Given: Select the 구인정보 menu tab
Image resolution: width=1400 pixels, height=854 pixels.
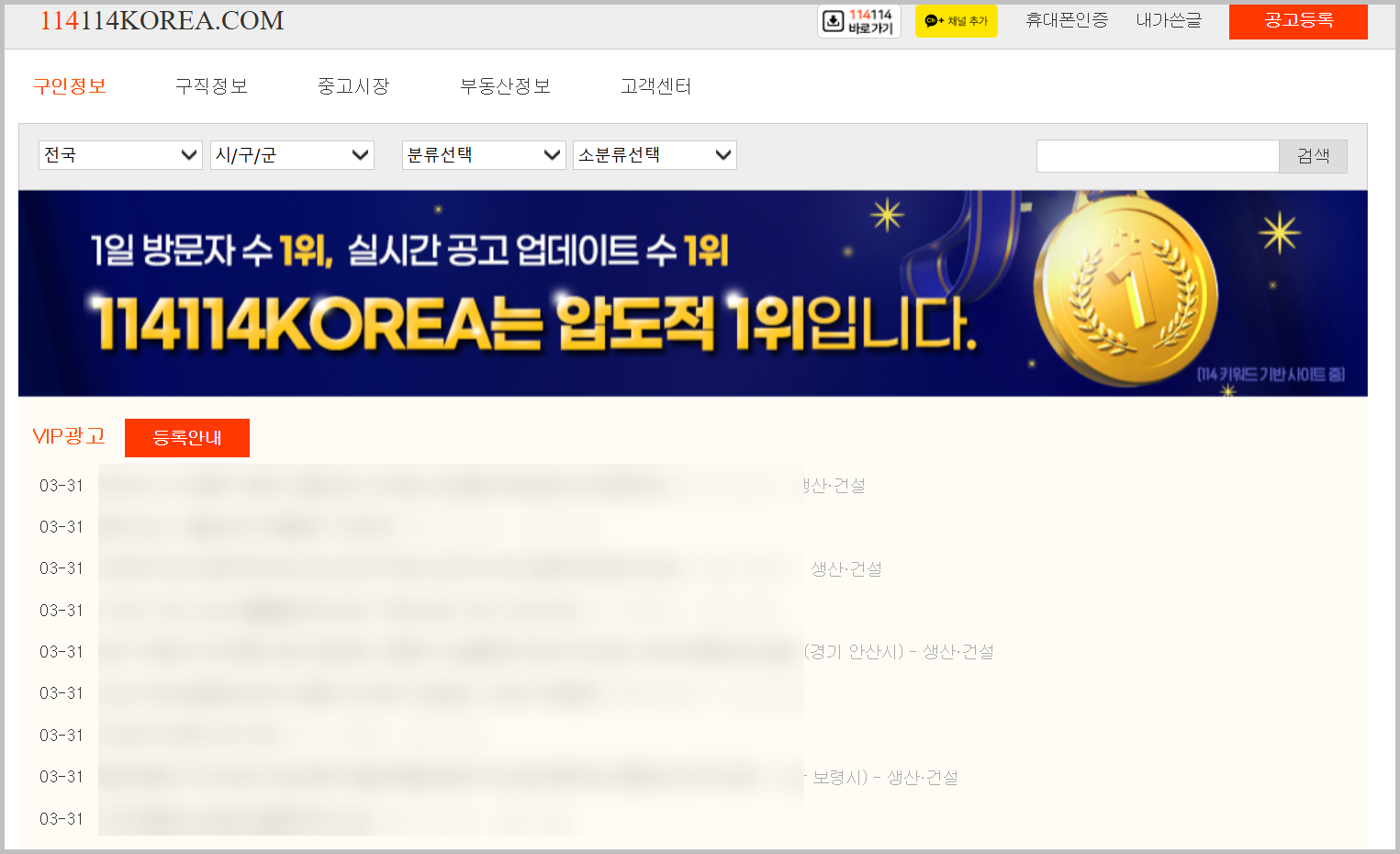Looking at the screenshot, I should 70,86.
